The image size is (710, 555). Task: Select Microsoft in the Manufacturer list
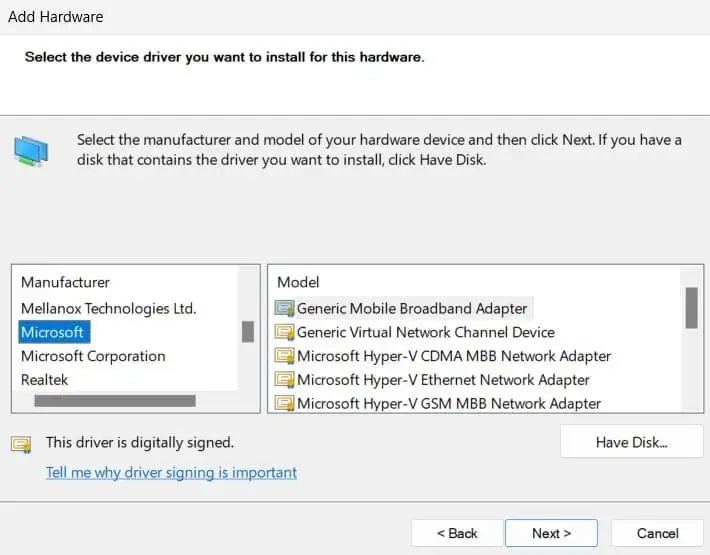pyautogui.click(x=54, y=332)
